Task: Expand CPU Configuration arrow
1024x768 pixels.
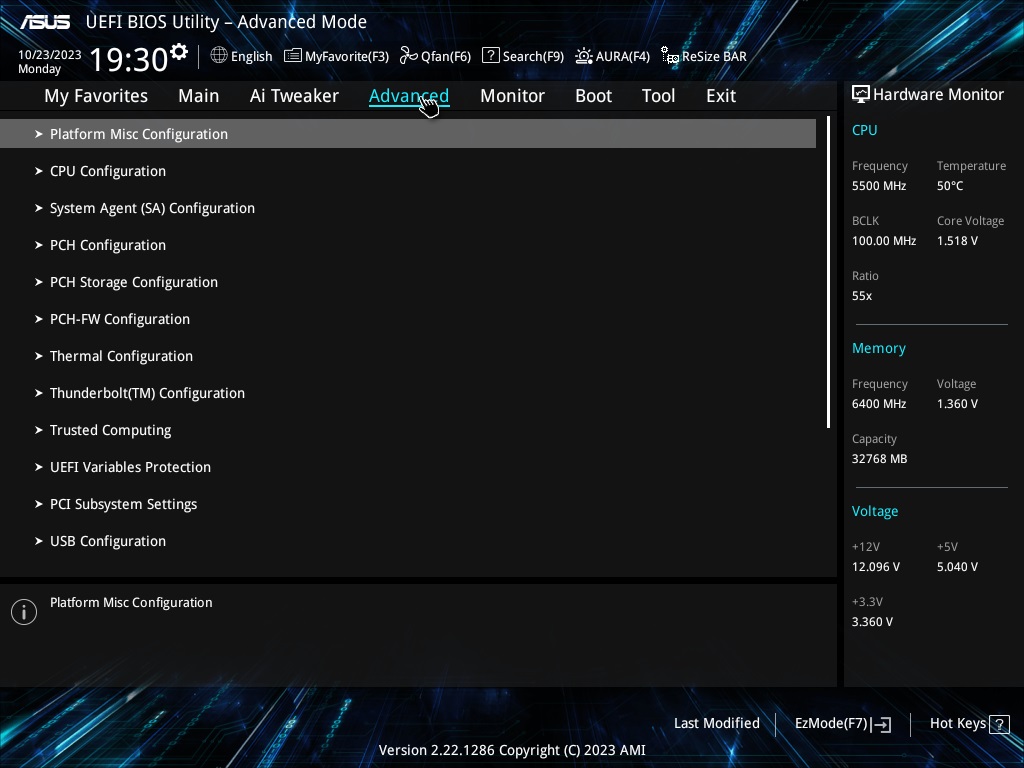Action: [39, 171]
